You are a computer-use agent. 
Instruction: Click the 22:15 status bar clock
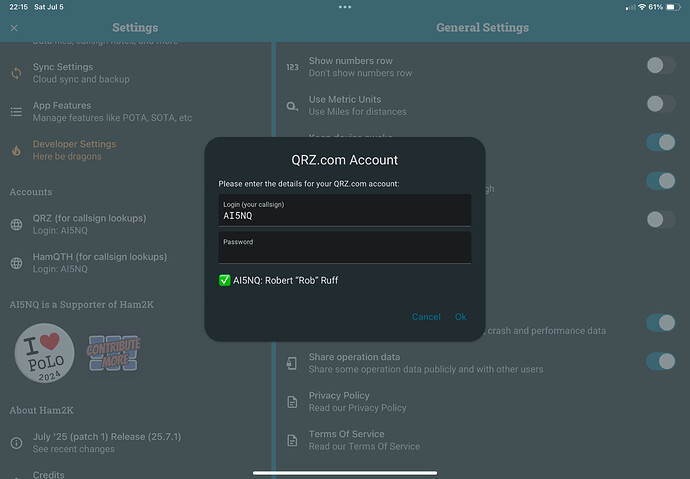tap(18, 7)
